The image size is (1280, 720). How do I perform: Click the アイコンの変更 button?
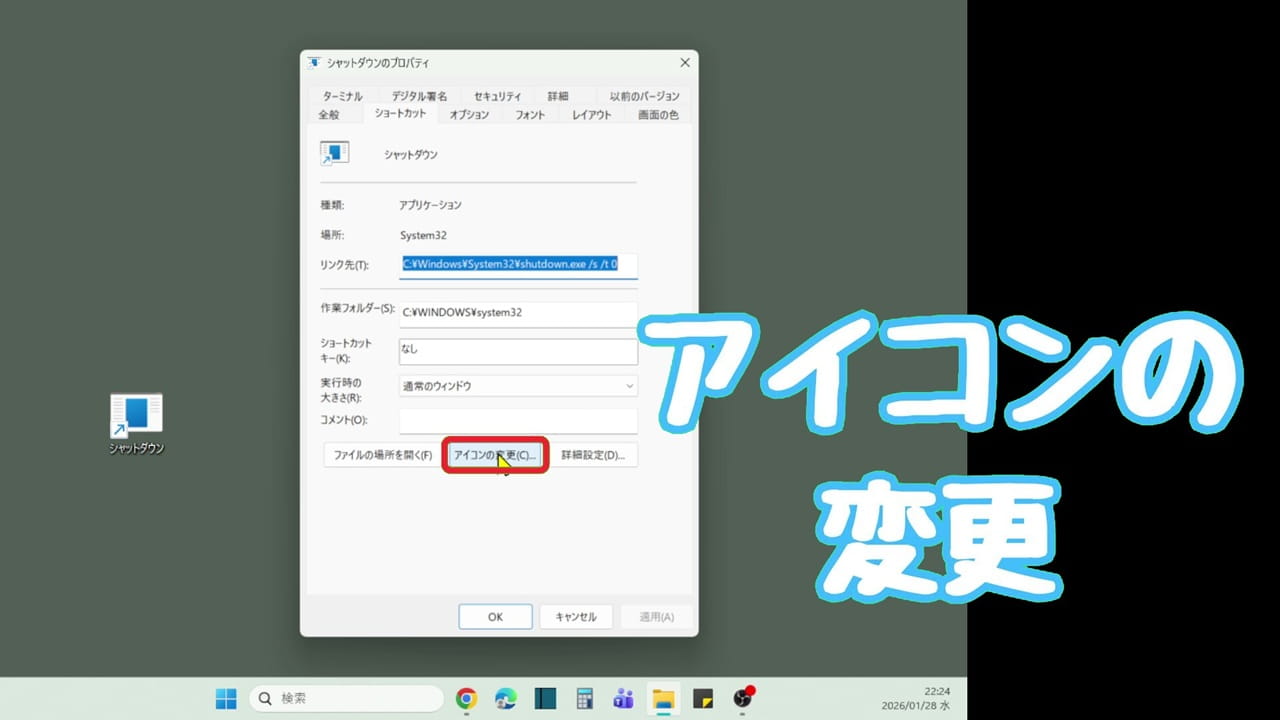pyautogui.click(x=495, y=455)
